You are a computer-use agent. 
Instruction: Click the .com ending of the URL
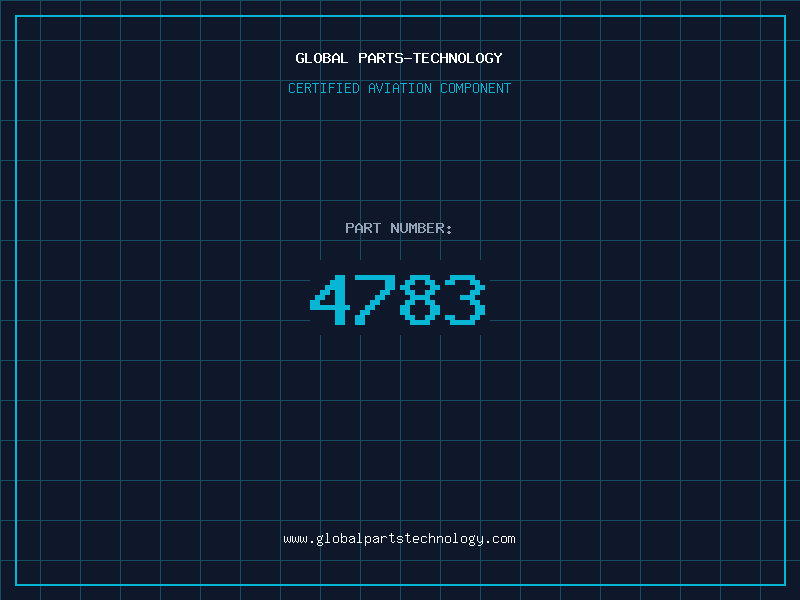coord(499,539)
